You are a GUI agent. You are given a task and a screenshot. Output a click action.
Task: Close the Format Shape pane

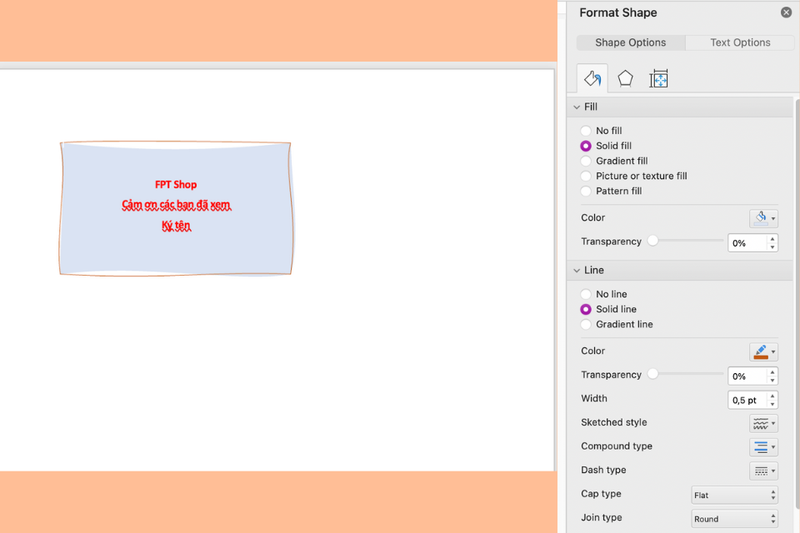[x=786, y=12]
